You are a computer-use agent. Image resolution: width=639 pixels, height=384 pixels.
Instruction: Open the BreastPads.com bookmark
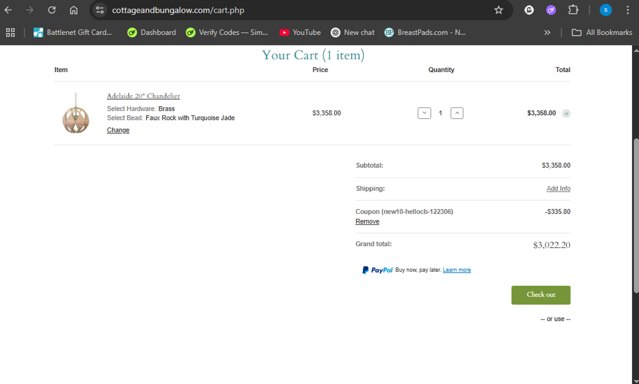(x=425, y=33)
